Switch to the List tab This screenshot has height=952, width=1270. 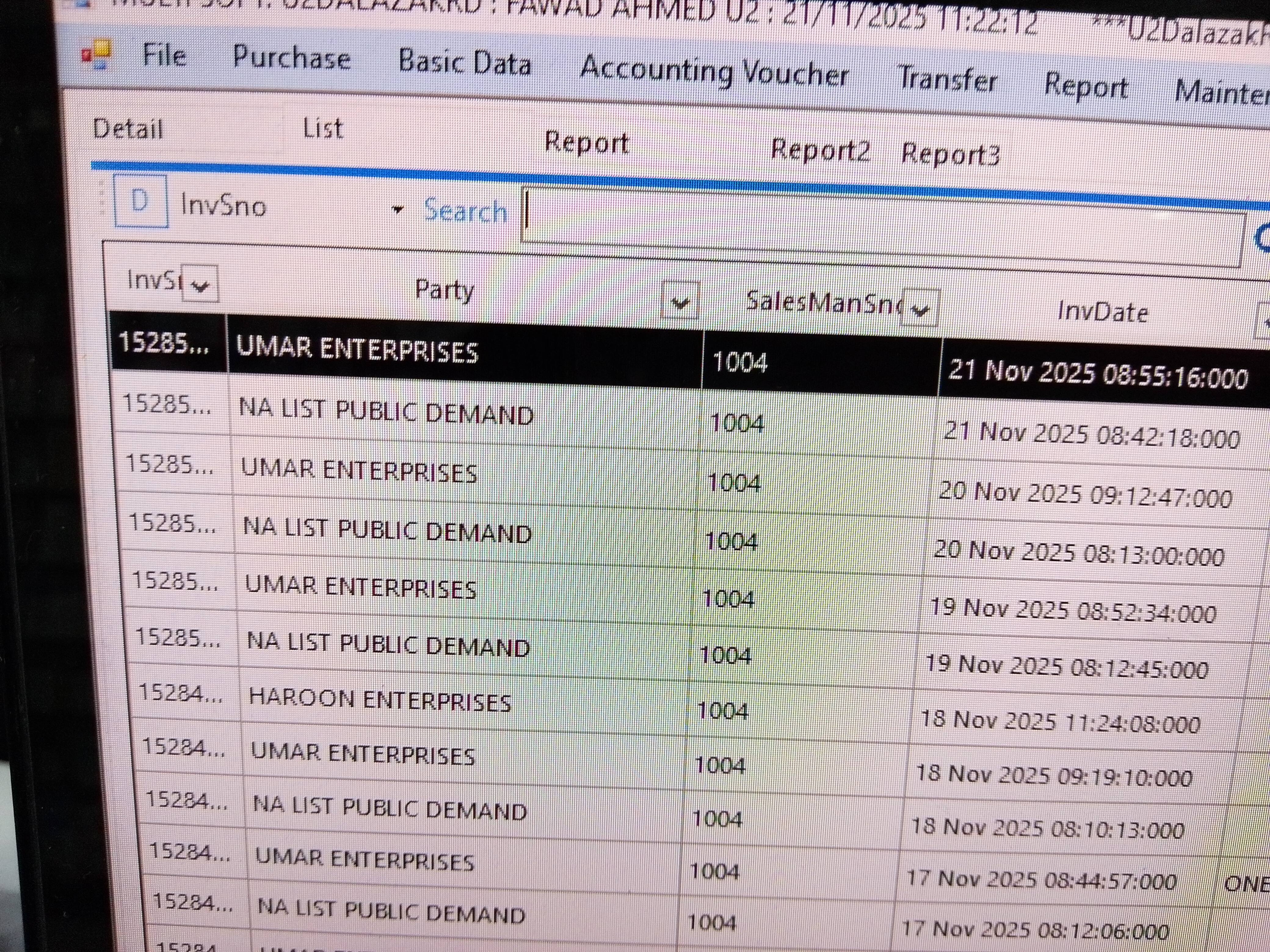pos(323,128)
